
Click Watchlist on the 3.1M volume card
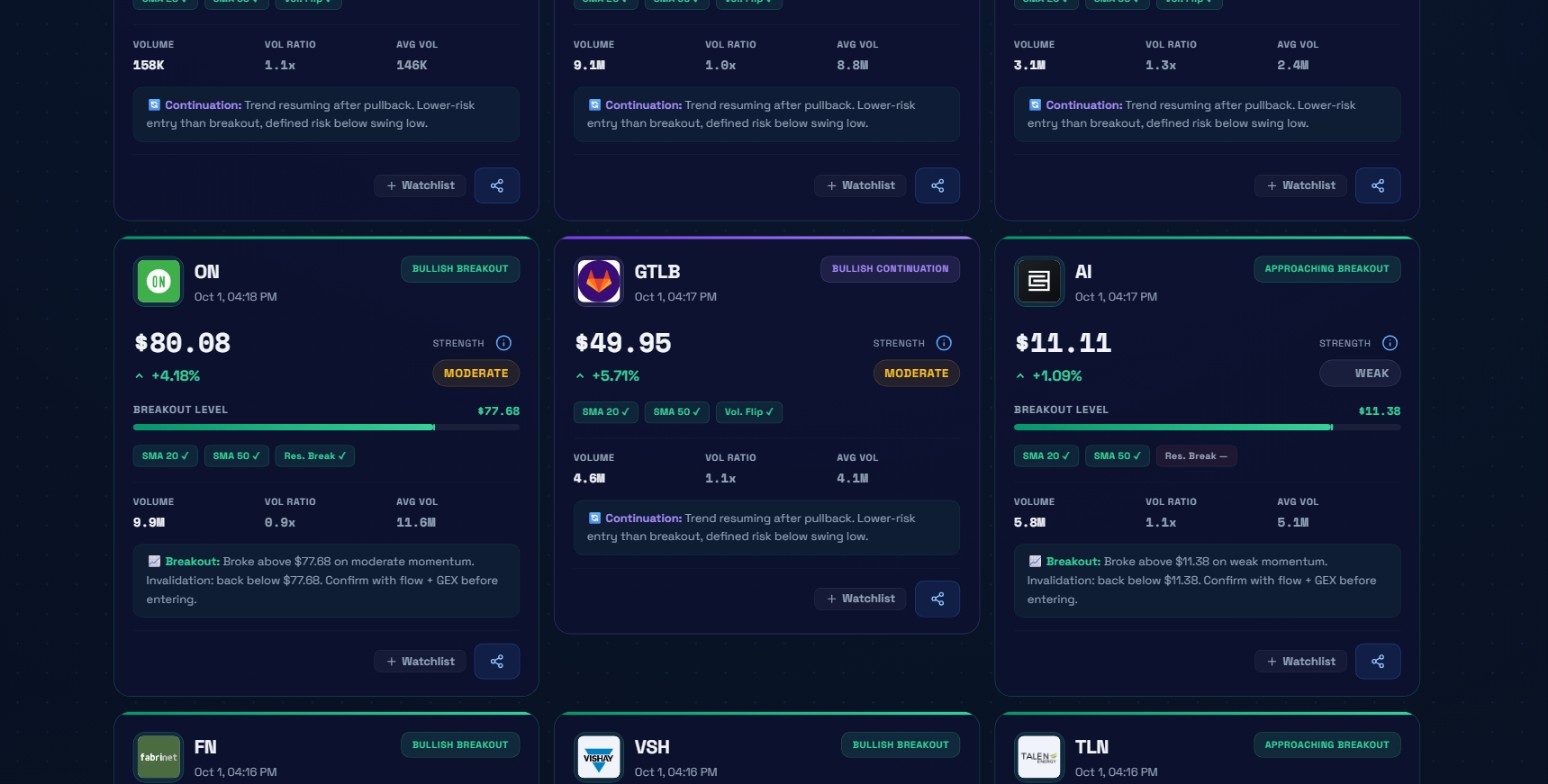(x=1301, y=185)
